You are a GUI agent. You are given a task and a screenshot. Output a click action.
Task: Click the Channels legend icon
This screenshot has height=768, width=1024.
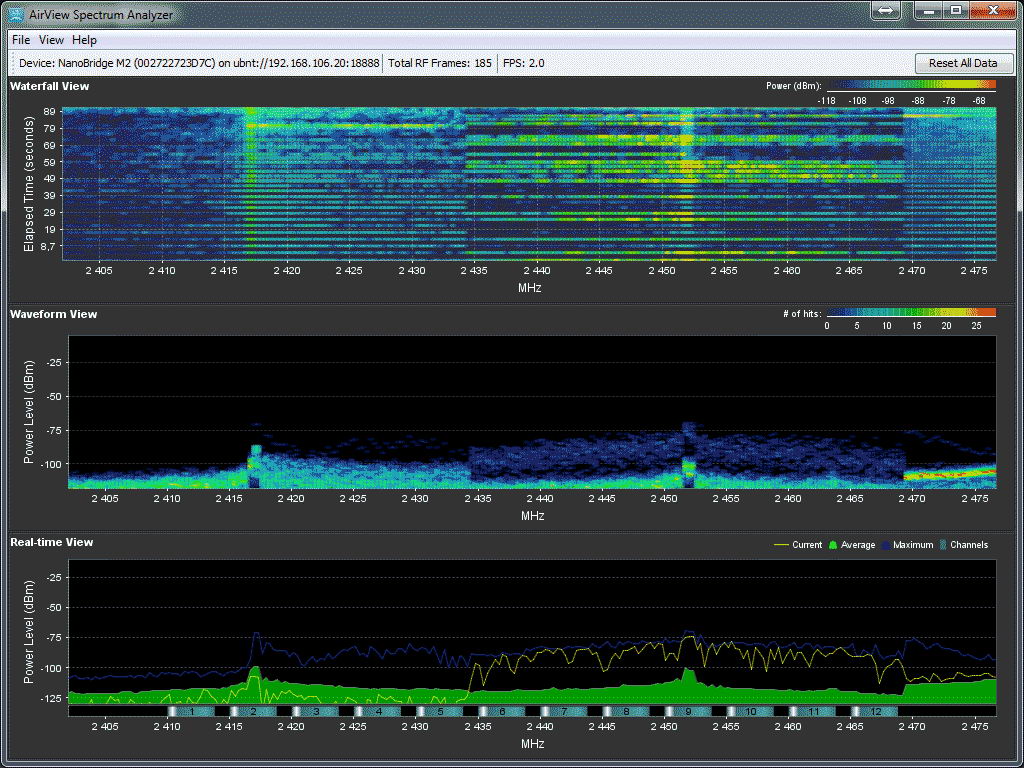tap(943, 545)
